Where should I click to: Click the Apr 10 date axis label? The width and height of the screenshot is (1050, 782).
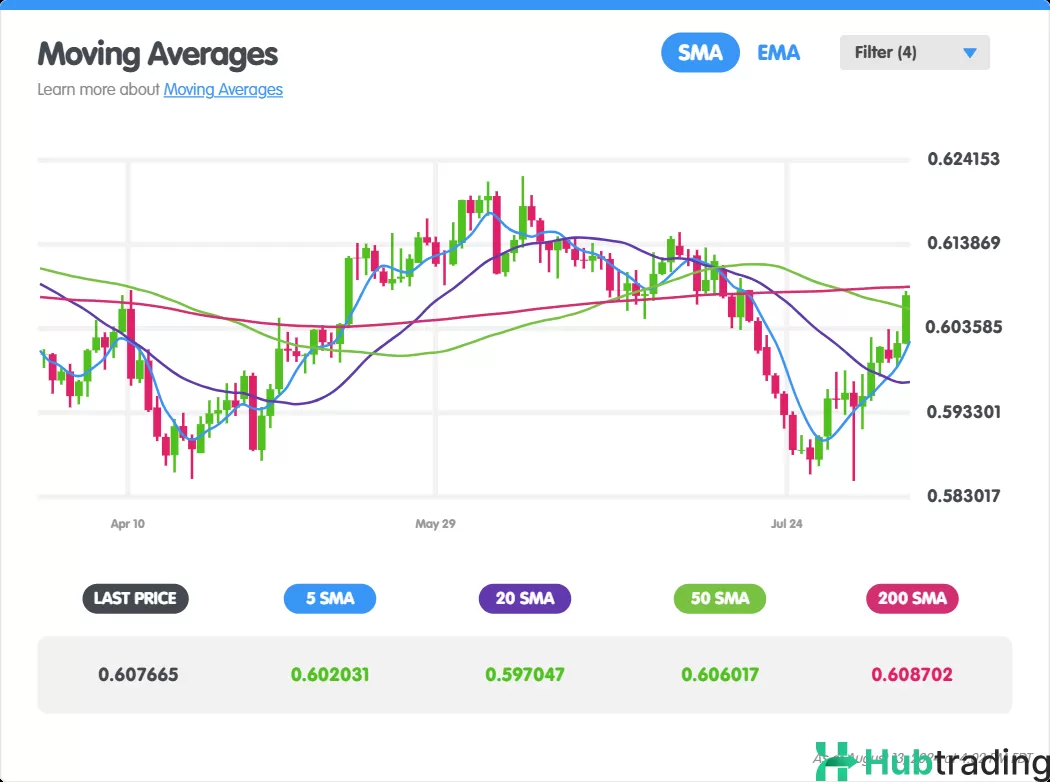point(127,523)
